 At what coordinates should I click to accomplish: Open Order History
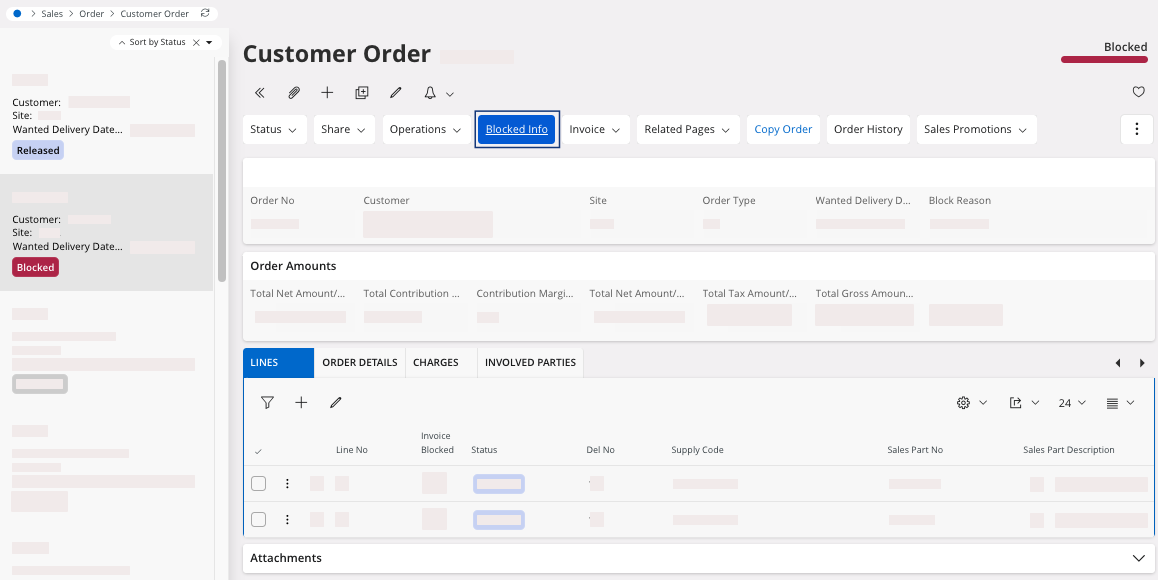(x=868, y=129)
